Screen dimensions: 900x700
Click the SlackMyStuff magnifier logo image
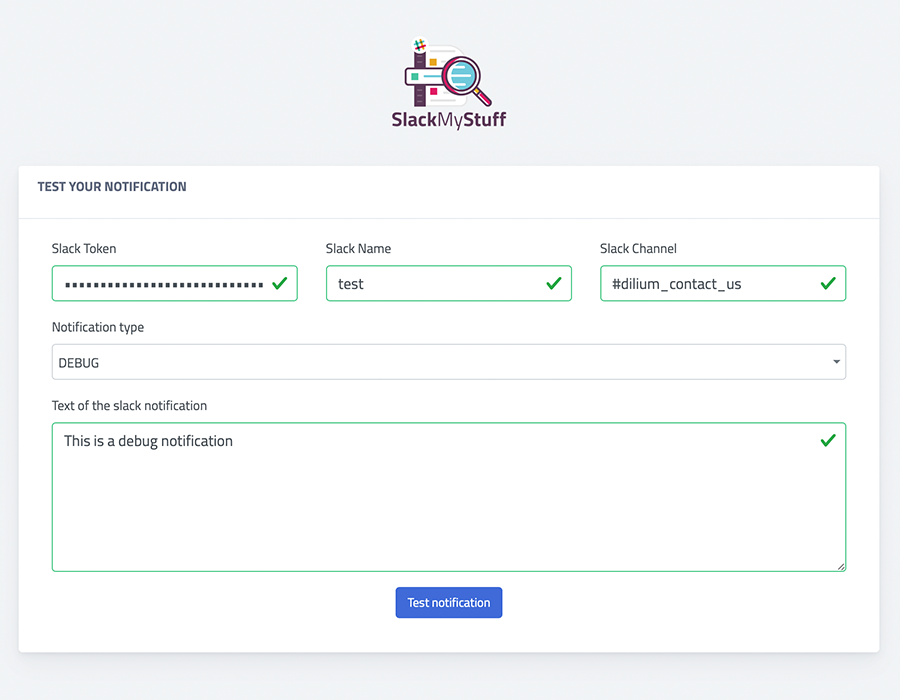coord(448,72)
